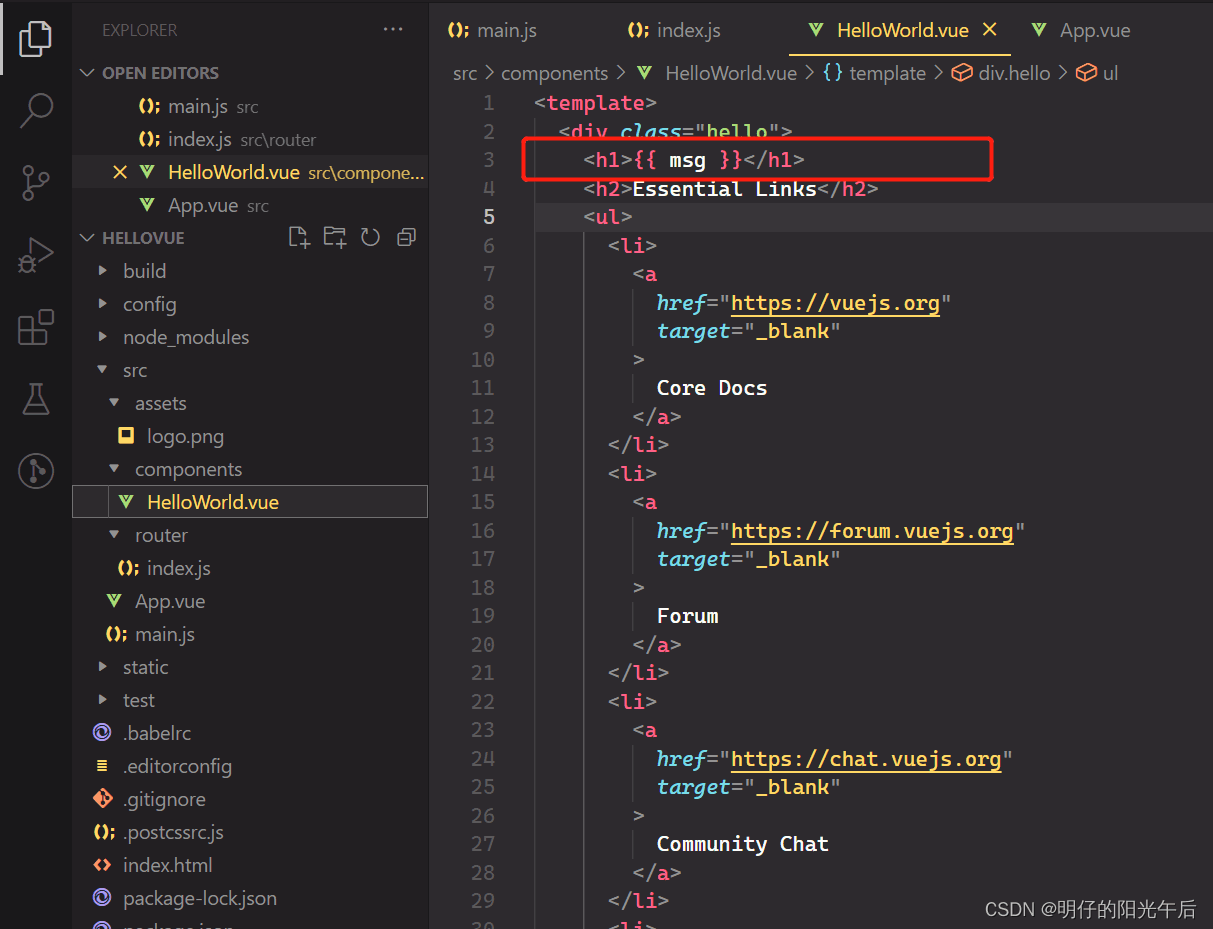Image resolution: width=1213 pixels, height=929 pixels.
Task: Open the Run and Debug view
Action: coord(36,256)
